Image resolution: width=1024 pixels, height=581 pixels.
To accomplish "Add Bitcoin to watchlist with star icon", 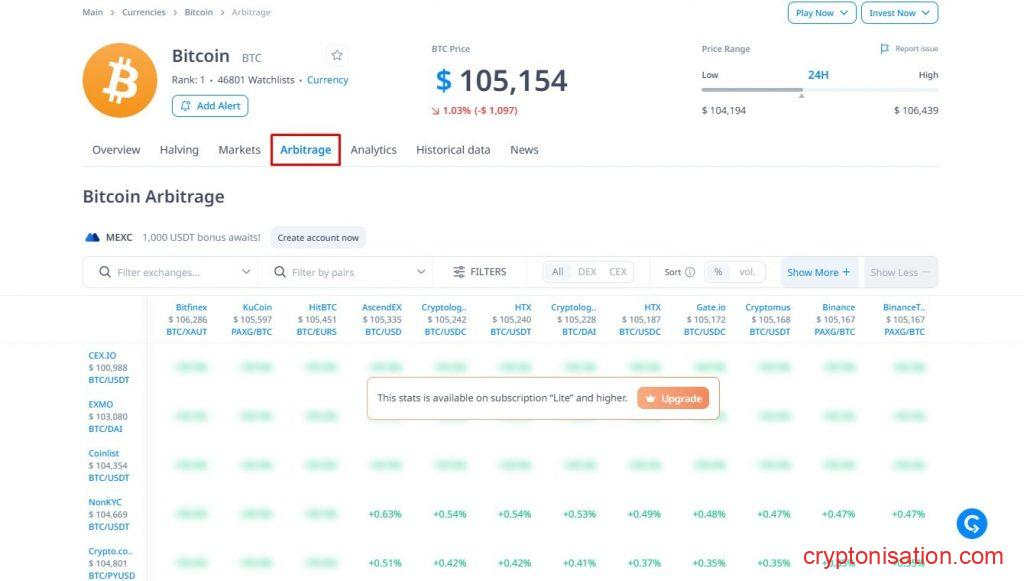I will click(337, 56).
